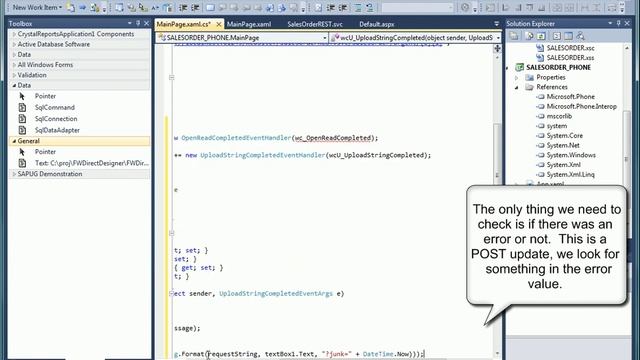
Task: Open Toolbox window position dropdown arrow
Action: (x=130, y=23)
